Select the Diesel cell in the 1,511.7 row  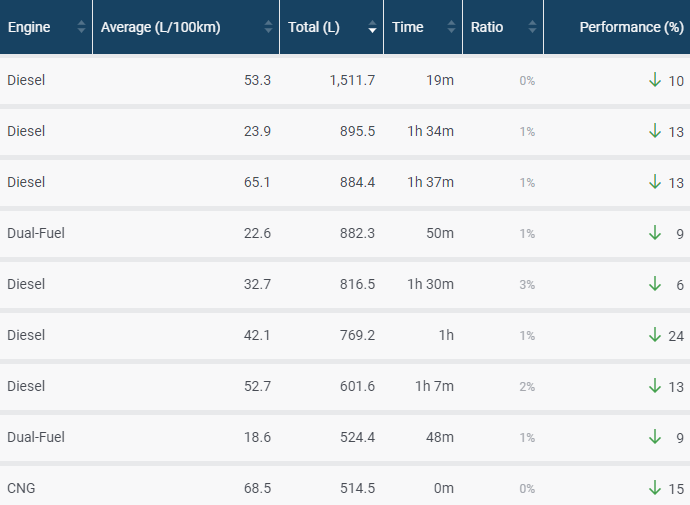[x=26, y=80]
